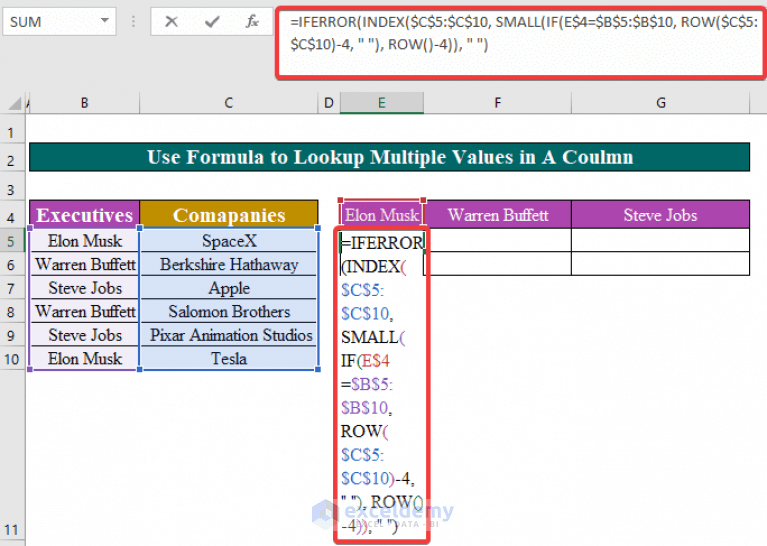Open Insert Function via fx icon
The height and width of the screenshot is (546, 767).
[x=252, y=22]
